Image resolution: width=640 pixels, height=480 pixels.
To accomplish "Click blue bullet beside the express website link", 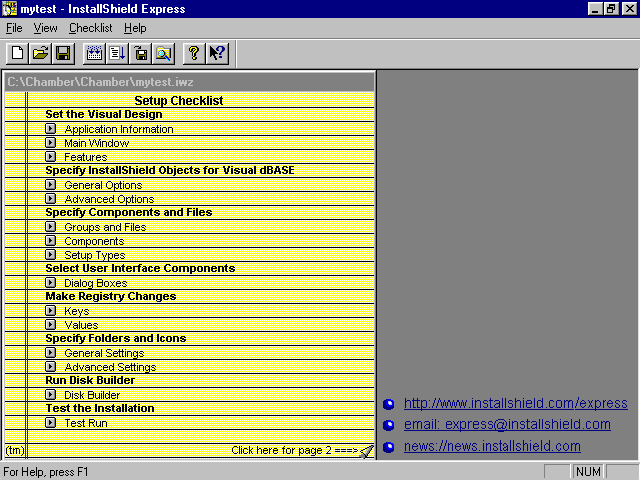I will pyautogui.click(x=389, y=404).
